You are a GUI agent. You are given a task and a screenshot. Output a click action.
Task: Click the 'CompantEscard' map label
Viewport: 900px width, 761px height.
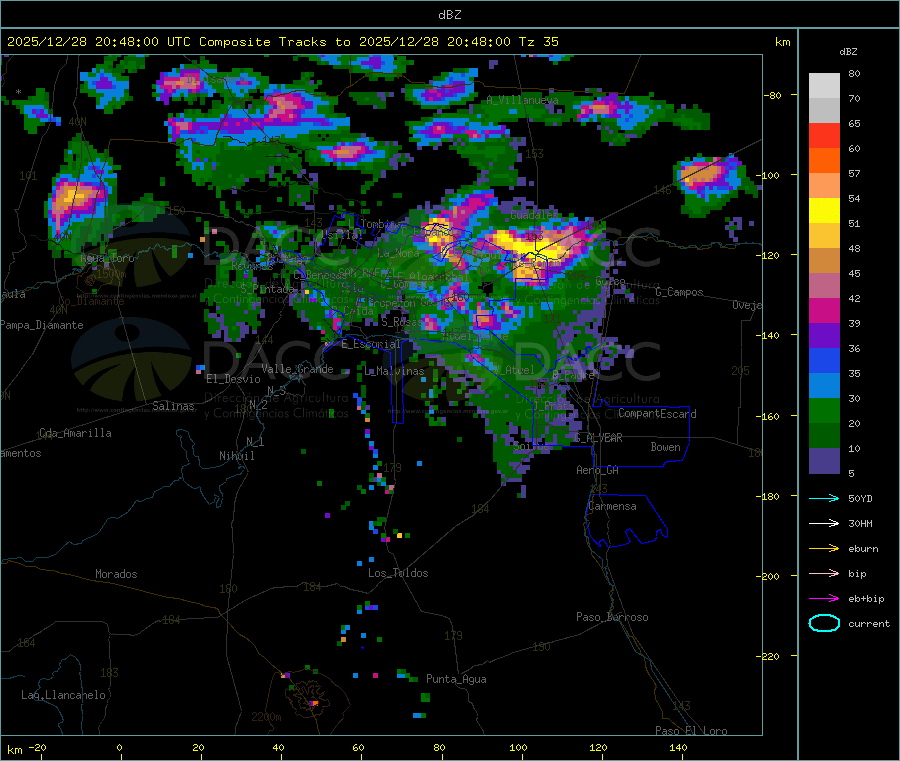click(x=658, y=414)
